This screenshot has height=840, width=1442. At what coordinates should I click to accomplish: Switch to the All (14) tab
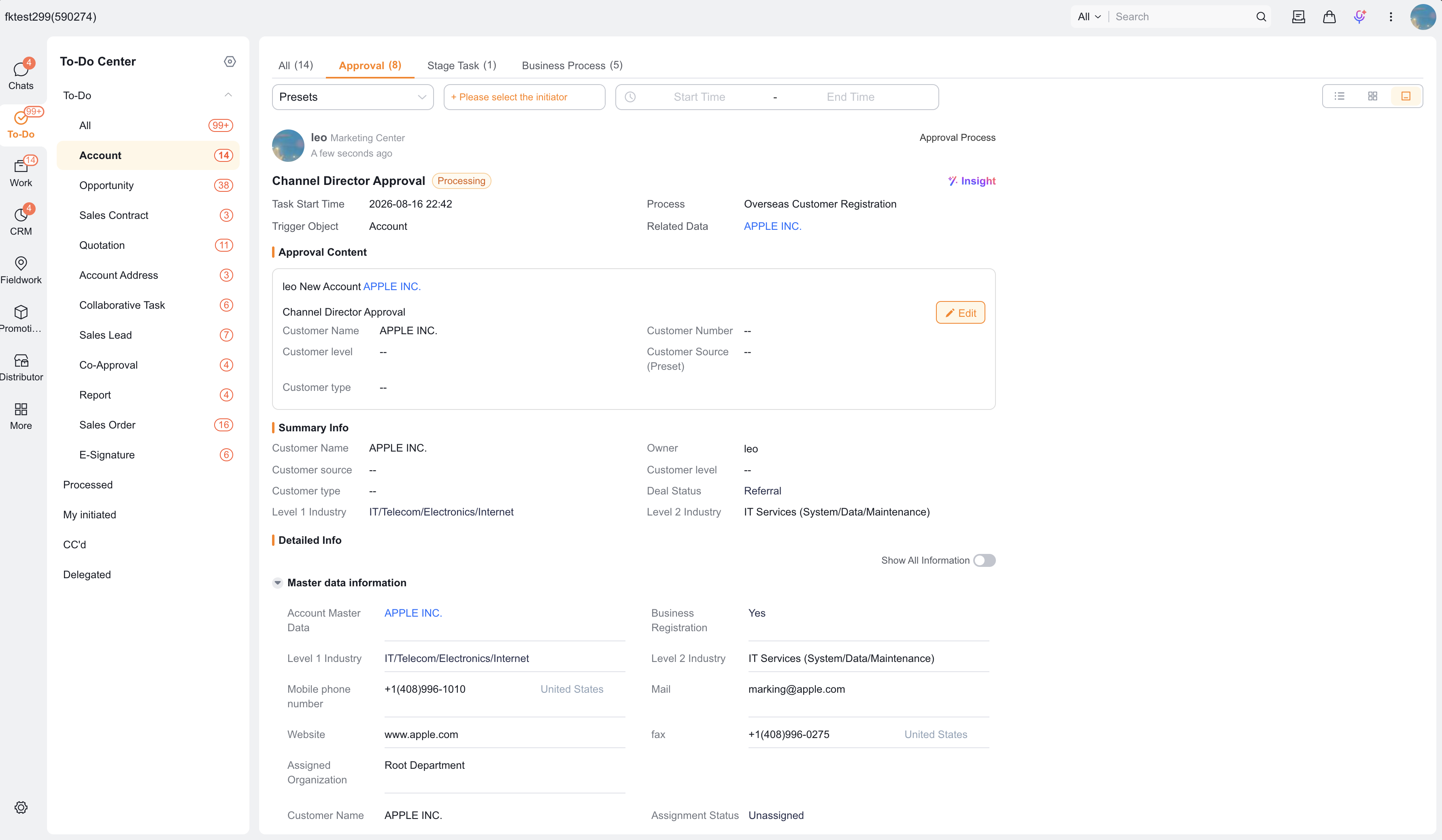pyautogui.click(x=295, y=65)
